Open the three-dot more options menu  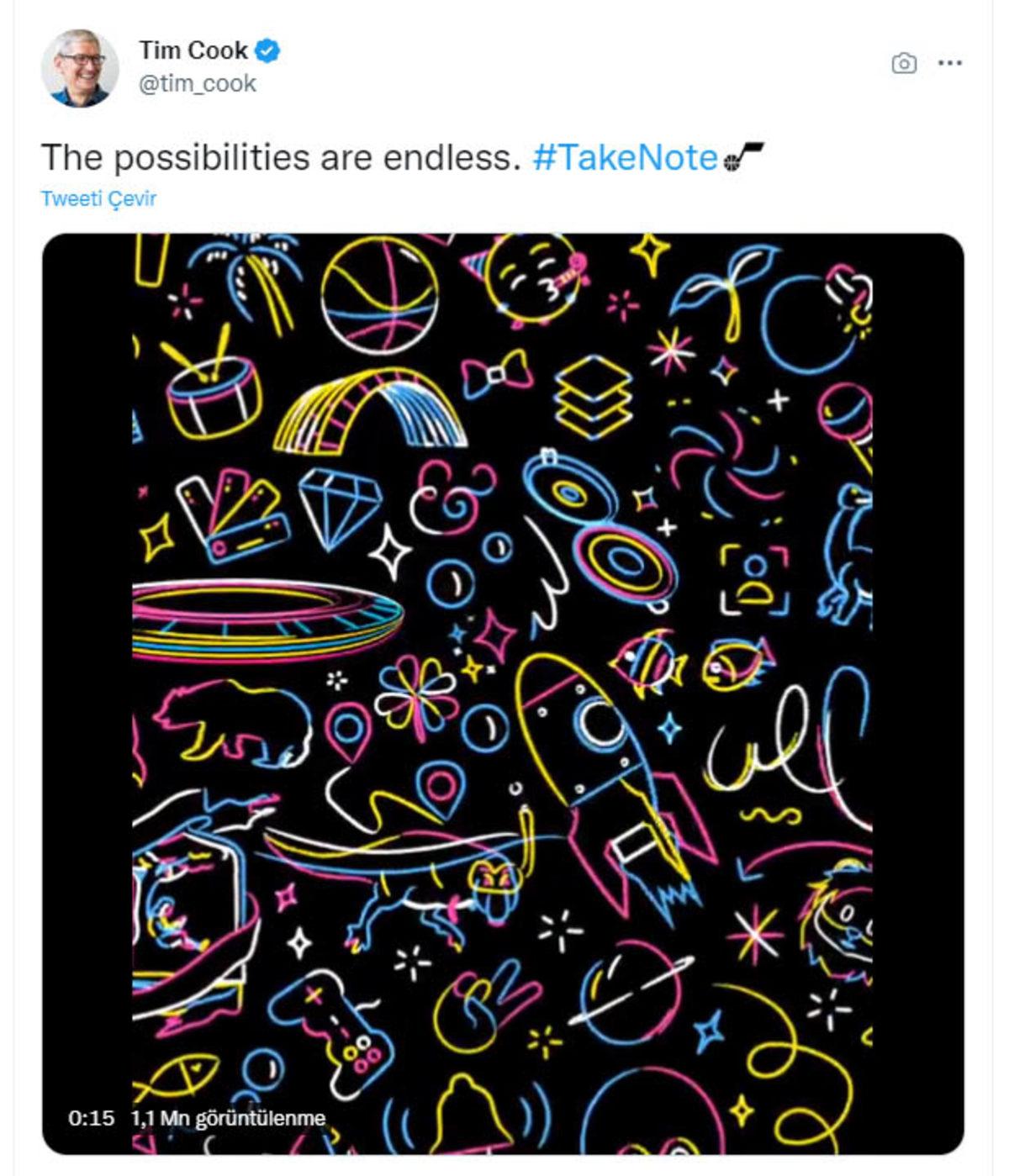pos(950,63)
